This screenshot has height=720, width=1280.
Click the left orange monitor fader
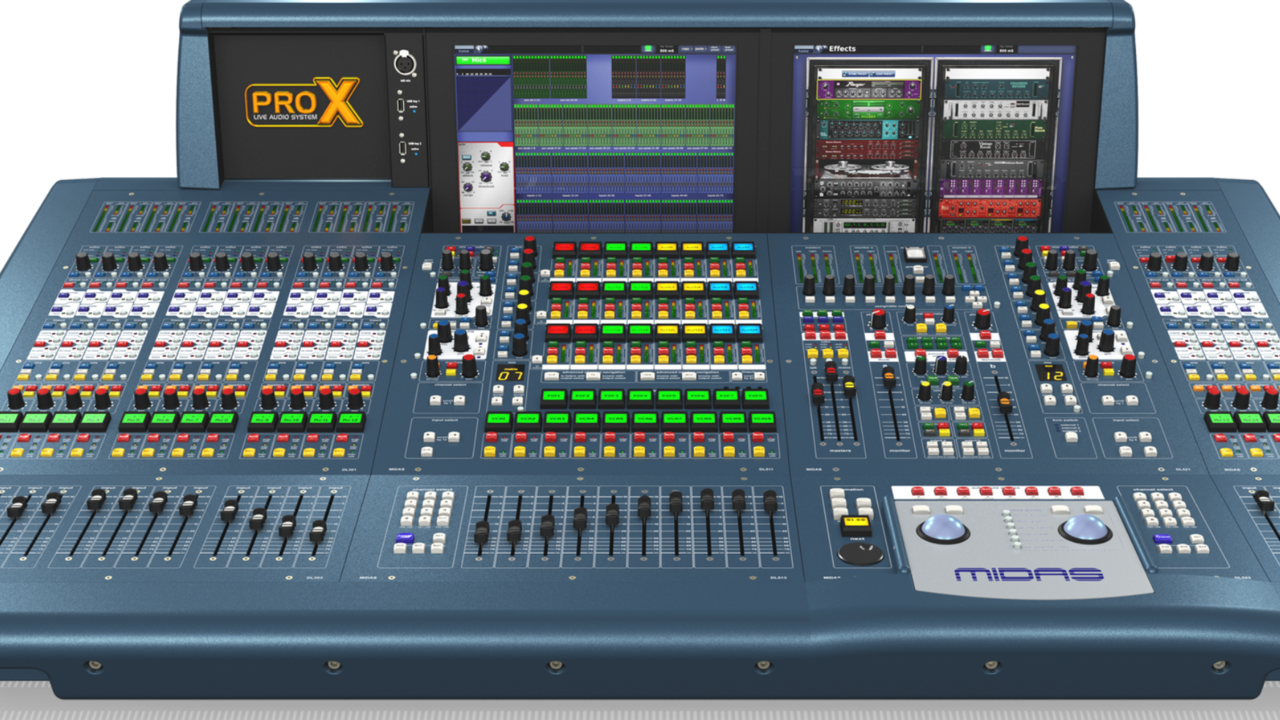(x=889, y=378)
